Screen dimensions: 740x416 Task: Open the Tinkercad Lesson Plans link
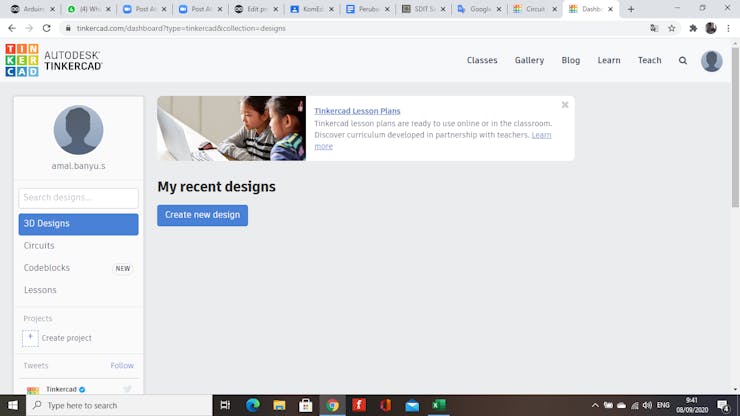coord(357,111)
